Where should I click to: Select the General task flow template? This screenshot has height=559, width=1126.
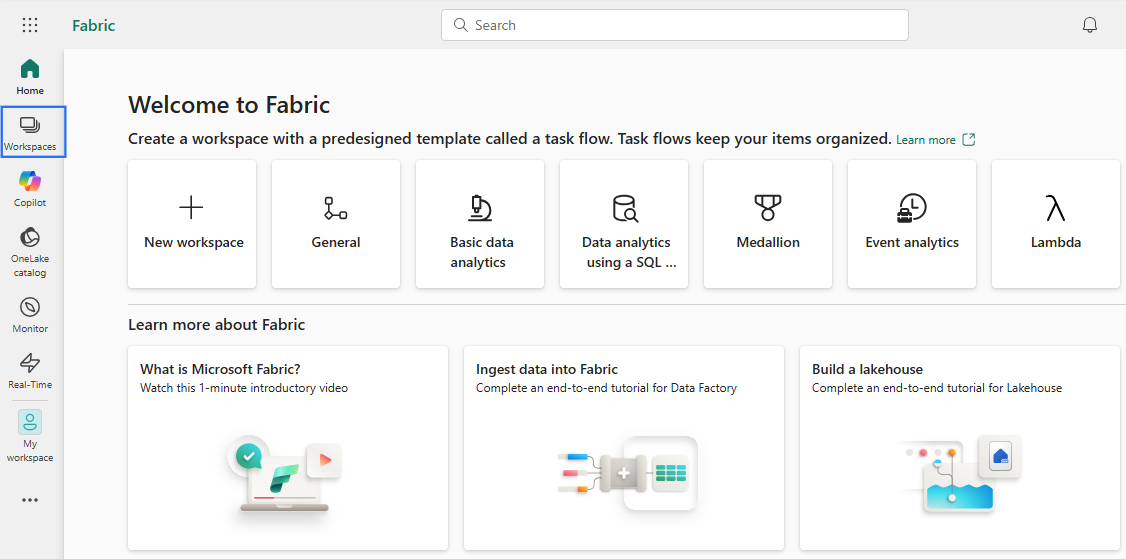coord(336,224)
